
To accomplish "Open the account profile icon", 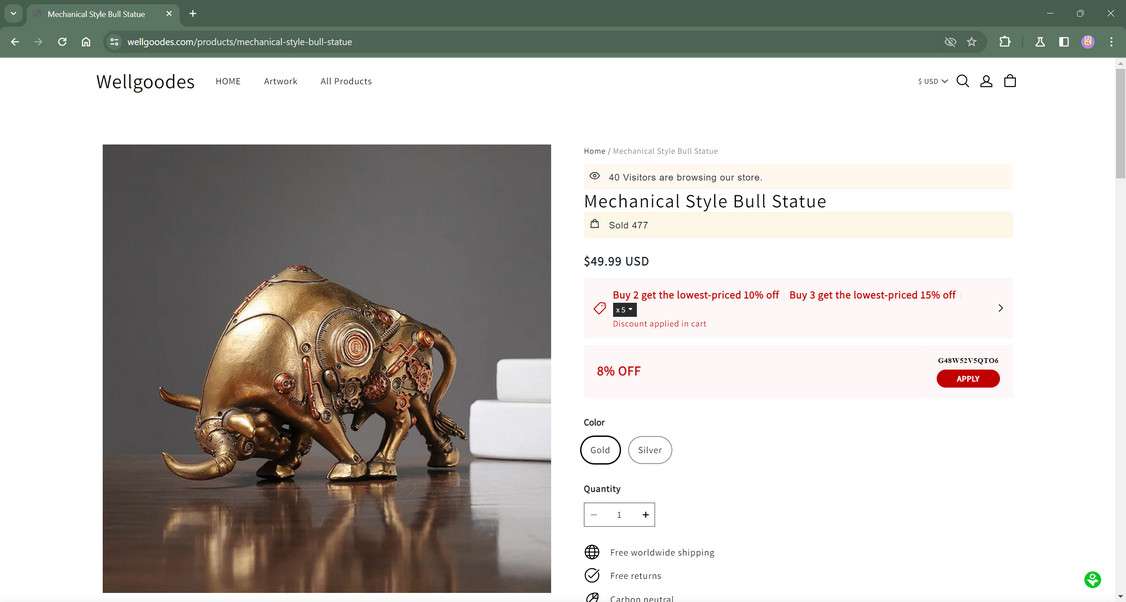I will tap(986, 80).
